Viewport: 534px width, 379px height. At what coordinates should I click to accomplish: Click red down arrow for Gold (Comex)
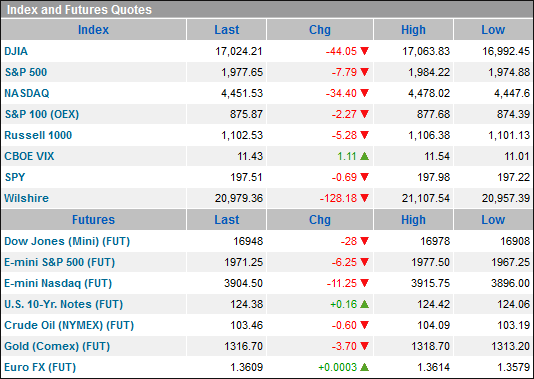364,346
